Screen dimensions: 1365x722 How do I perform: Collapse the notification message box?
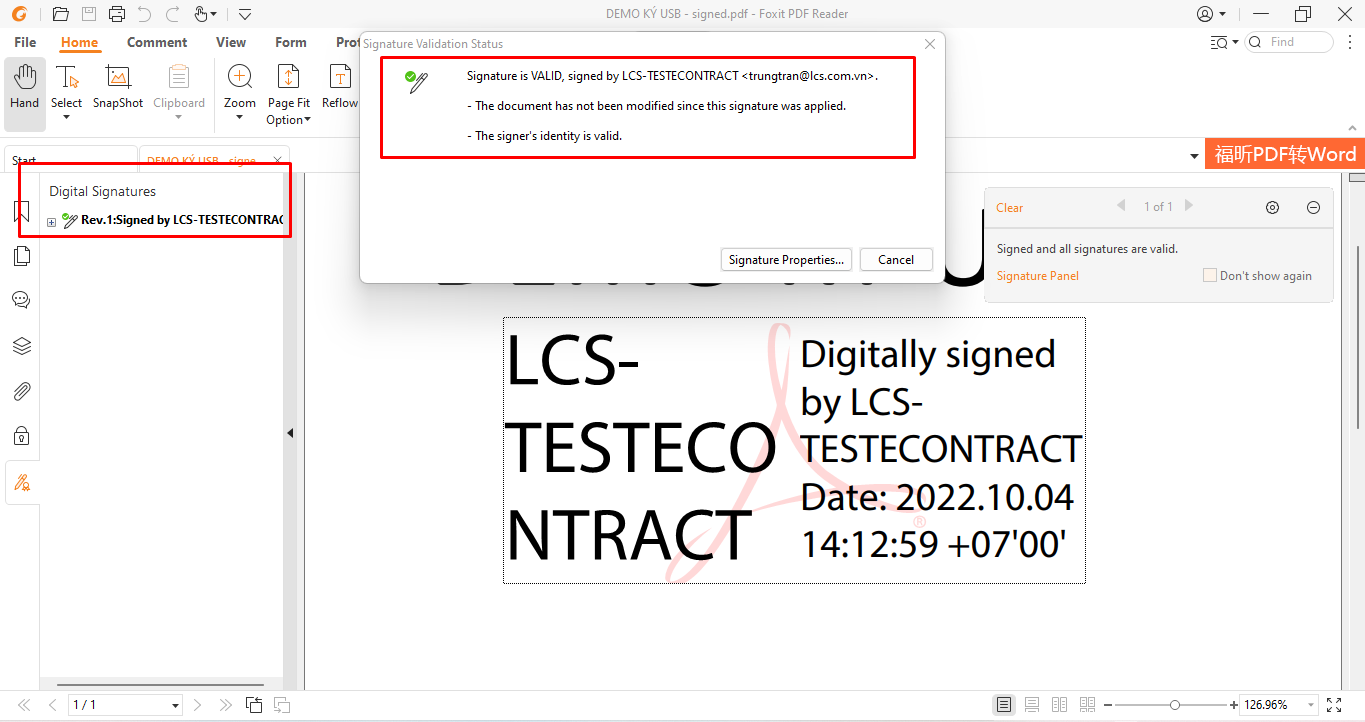pos(1313,208)
